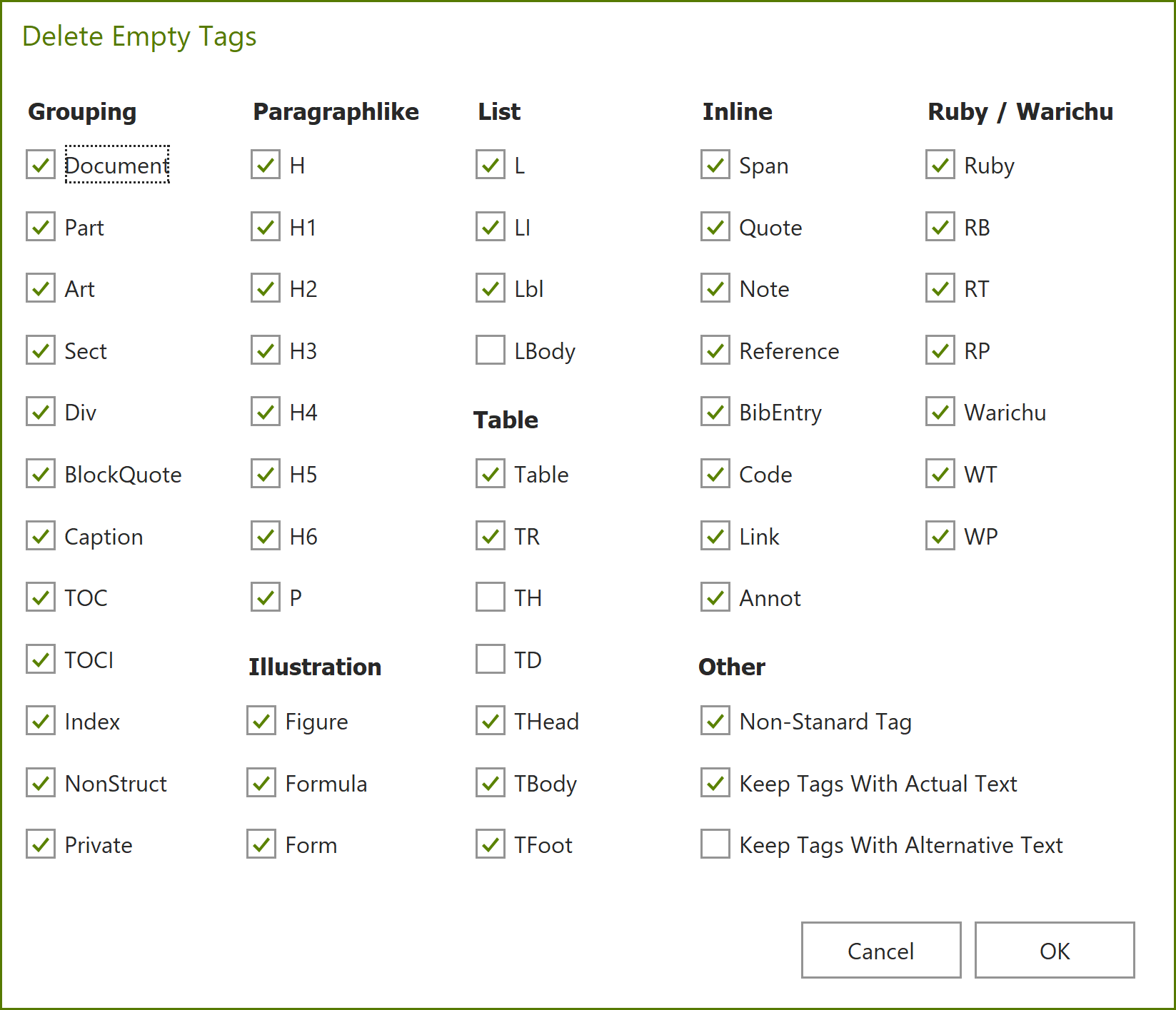Image resolution: width=1176 pixels, height=1010 pixels.
Task: Uncheck the Span checkbox under Inline
Action: point(715,165)
